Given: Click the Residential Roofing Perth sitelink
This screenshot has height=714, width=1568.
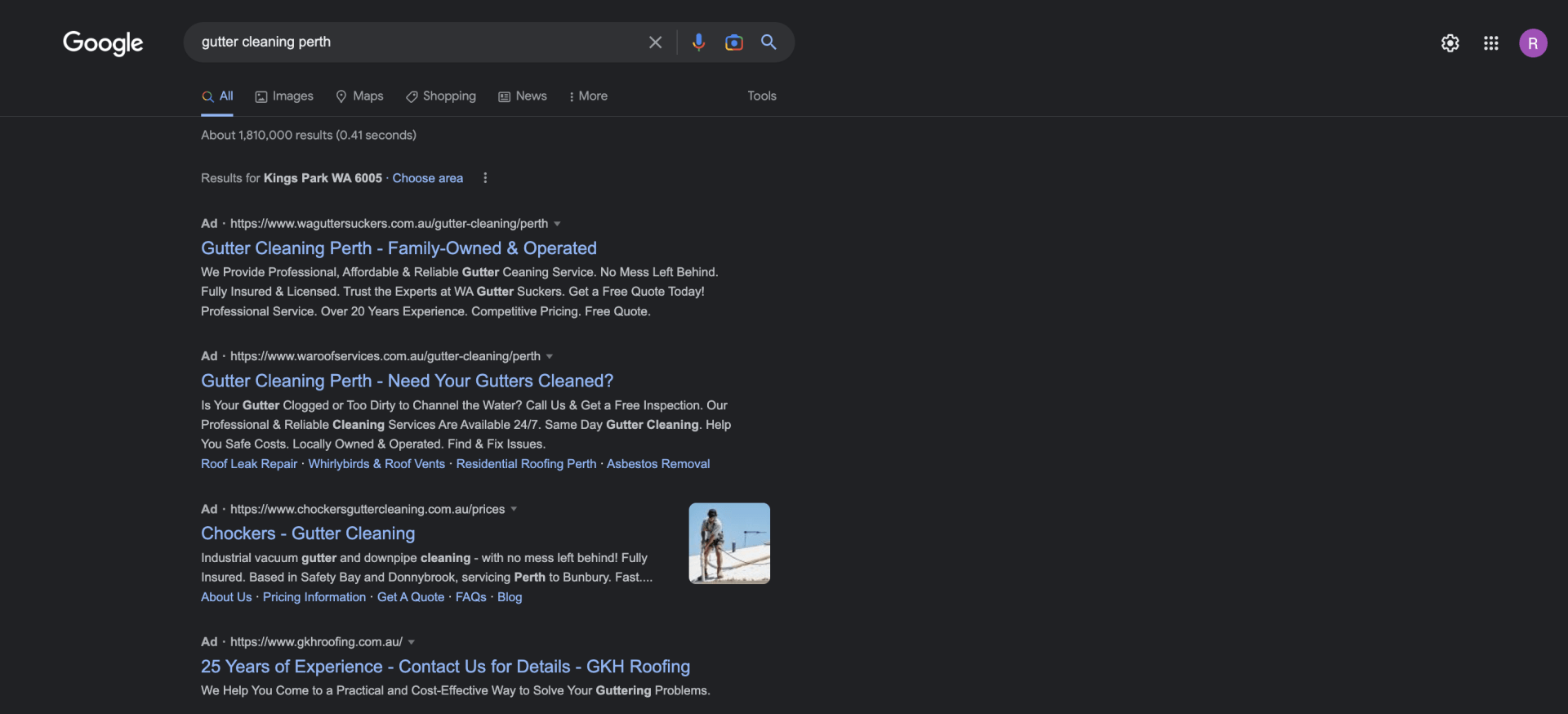Looking at the screenshot, I should click(x=526, y=464).
